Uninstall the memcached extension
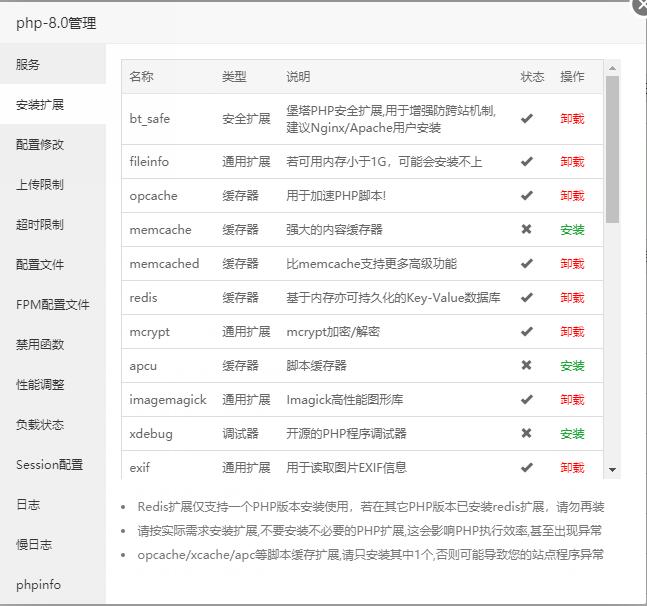This screenshot has height=606, width=647. (x=572, y=263)
